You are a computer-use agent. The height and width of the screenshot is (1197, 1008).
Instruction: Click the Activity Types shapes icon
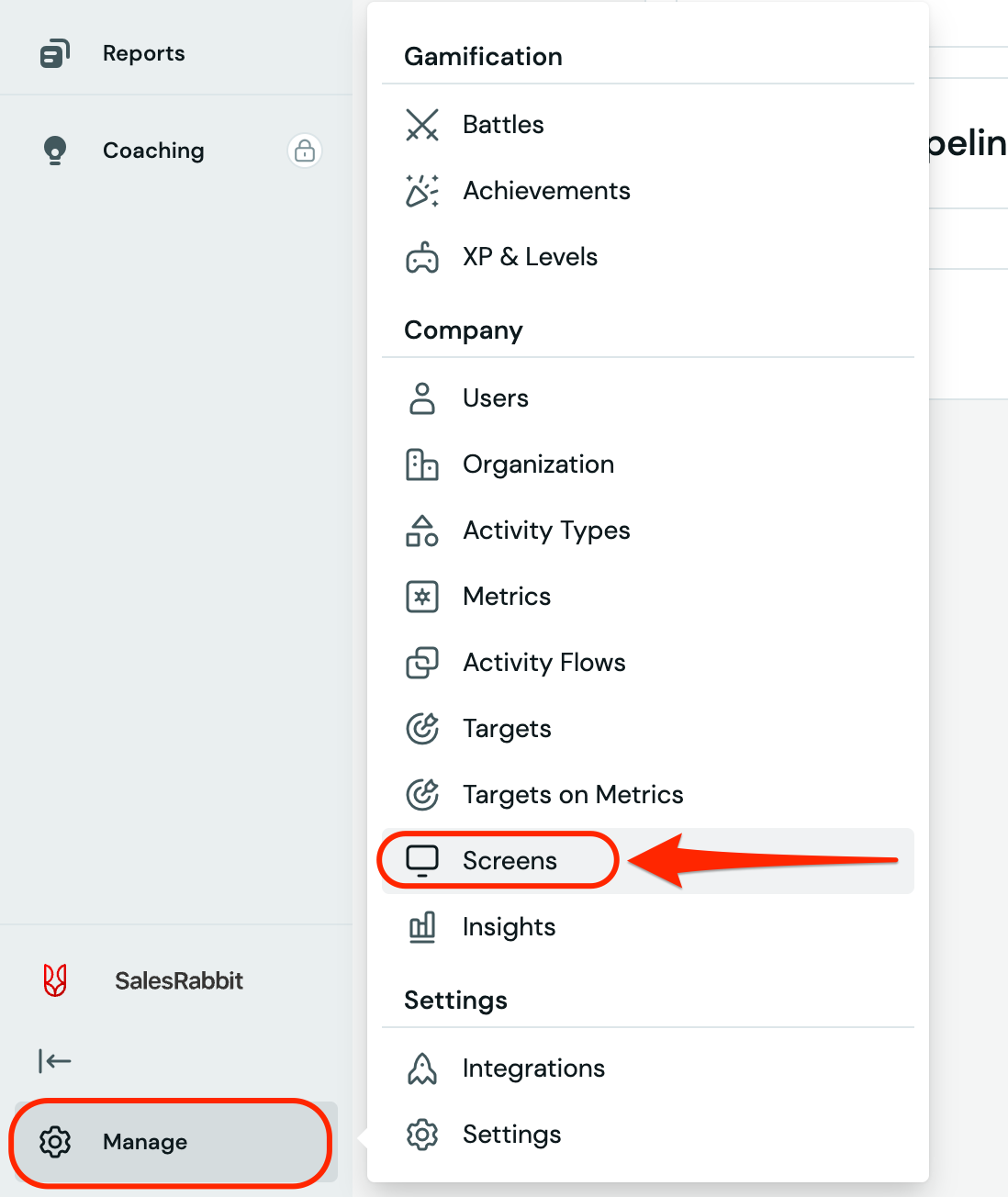[x=422, y=531]
